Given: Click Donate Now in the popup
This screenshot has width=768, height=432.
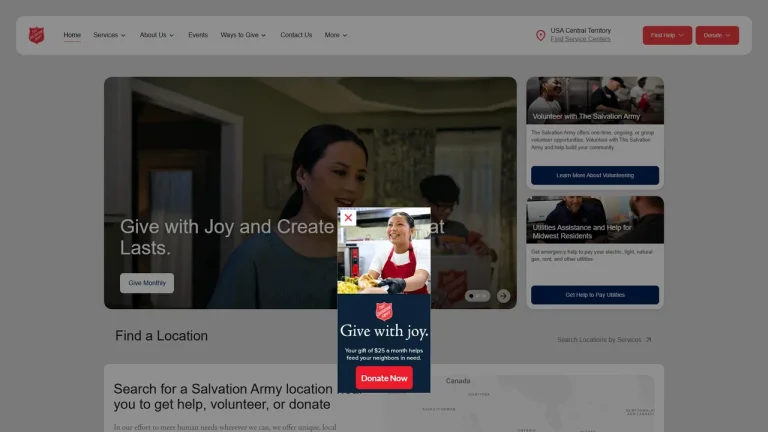Looking at the screenshot, I should pyautogui.click(x=384, y=378).
